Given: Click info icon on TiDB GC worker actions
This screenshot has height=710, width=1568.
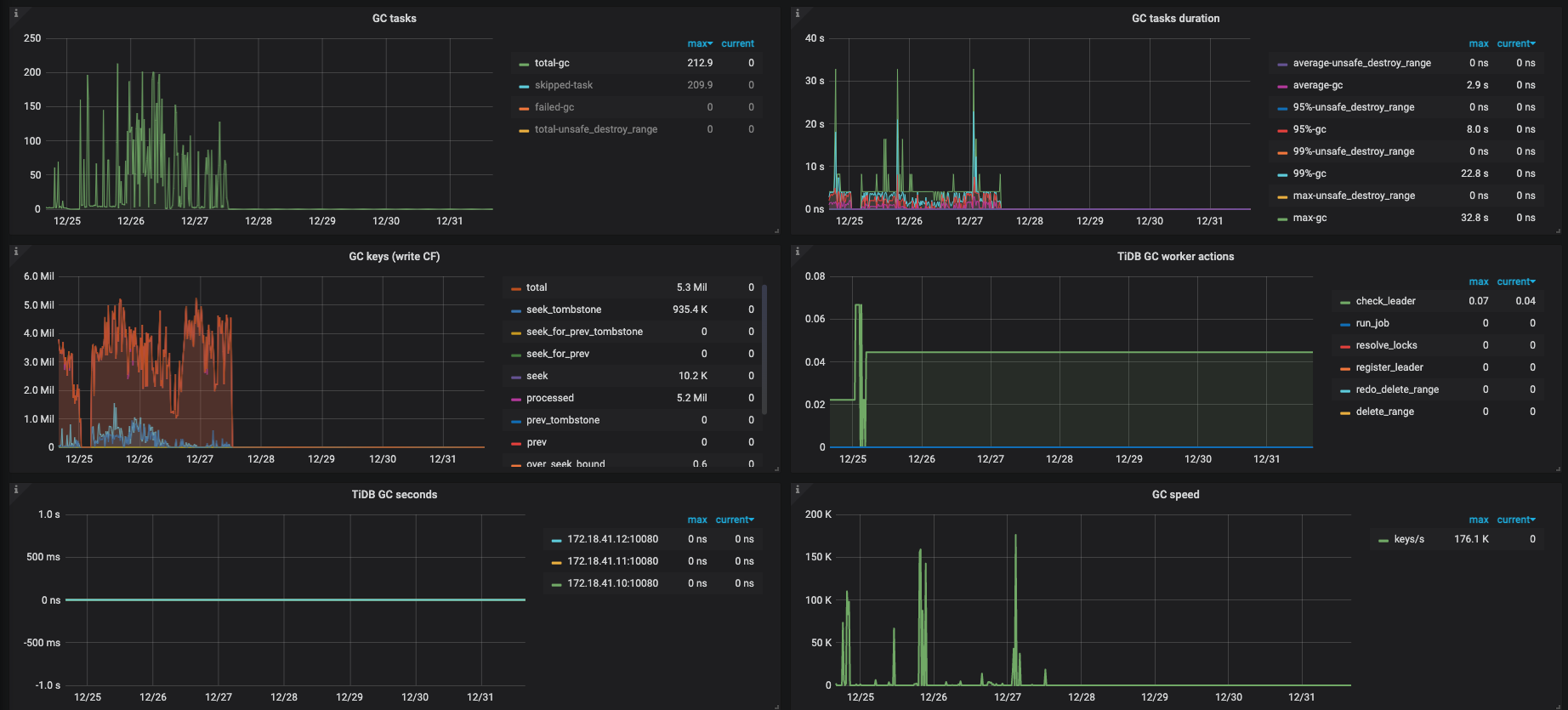Looking at the screenshot, I should (x=797, y=252).
